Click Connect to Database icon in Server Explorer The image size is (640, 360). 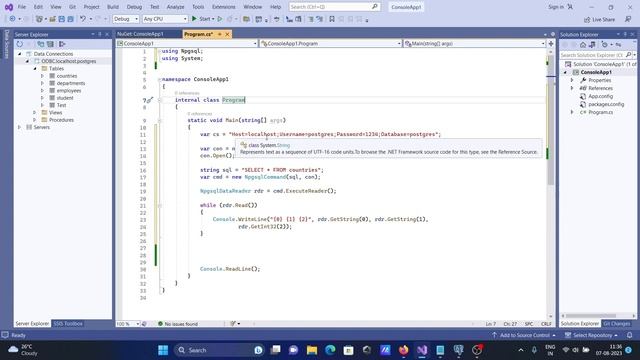[x=41, y=44]
